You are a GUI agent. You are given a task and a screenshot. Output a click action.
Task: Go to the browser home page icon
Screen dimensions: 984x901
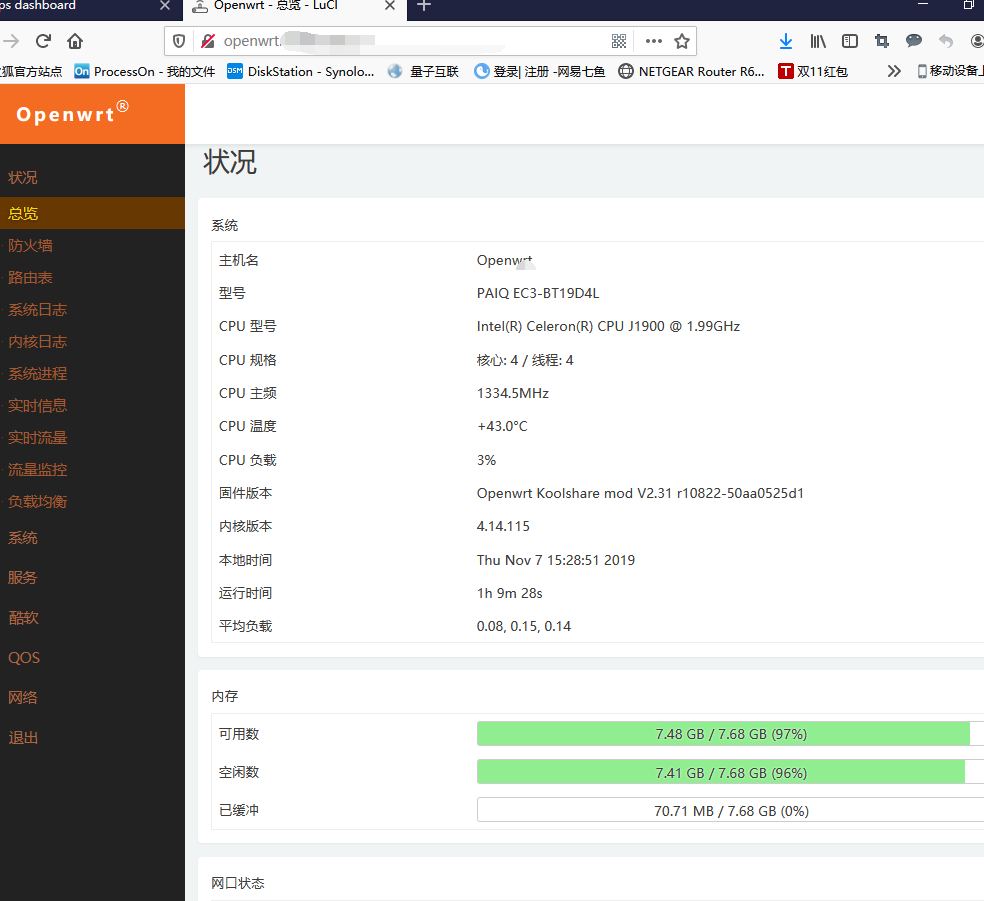(x=75, y=41)
